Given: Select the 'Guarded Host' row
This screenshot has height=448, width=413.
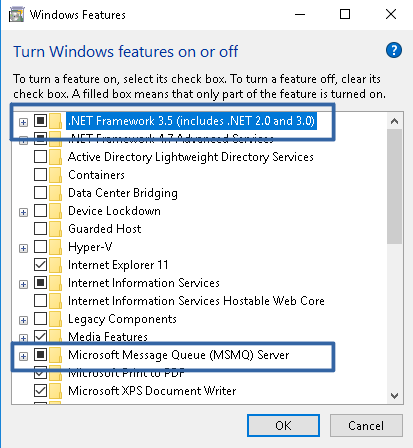Looking at the screenshot, I should [105, 229].
